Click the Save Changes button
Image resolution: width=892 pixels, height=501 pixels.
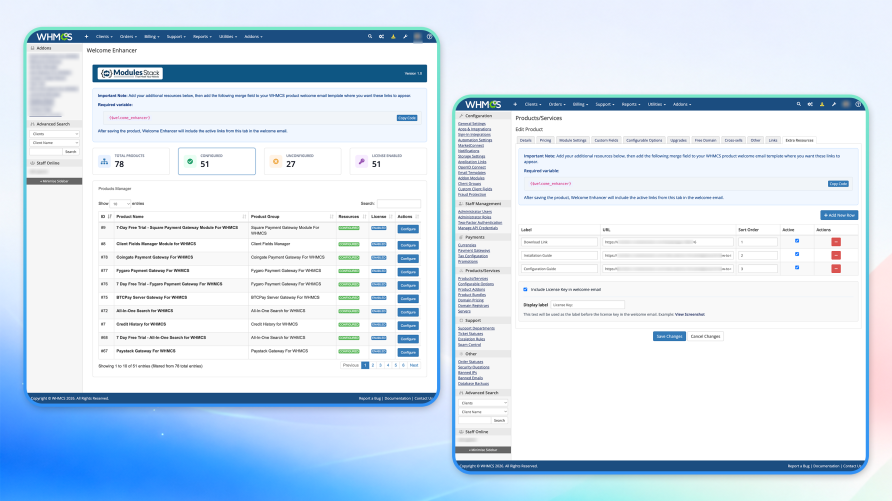click(x=669, y=336)
